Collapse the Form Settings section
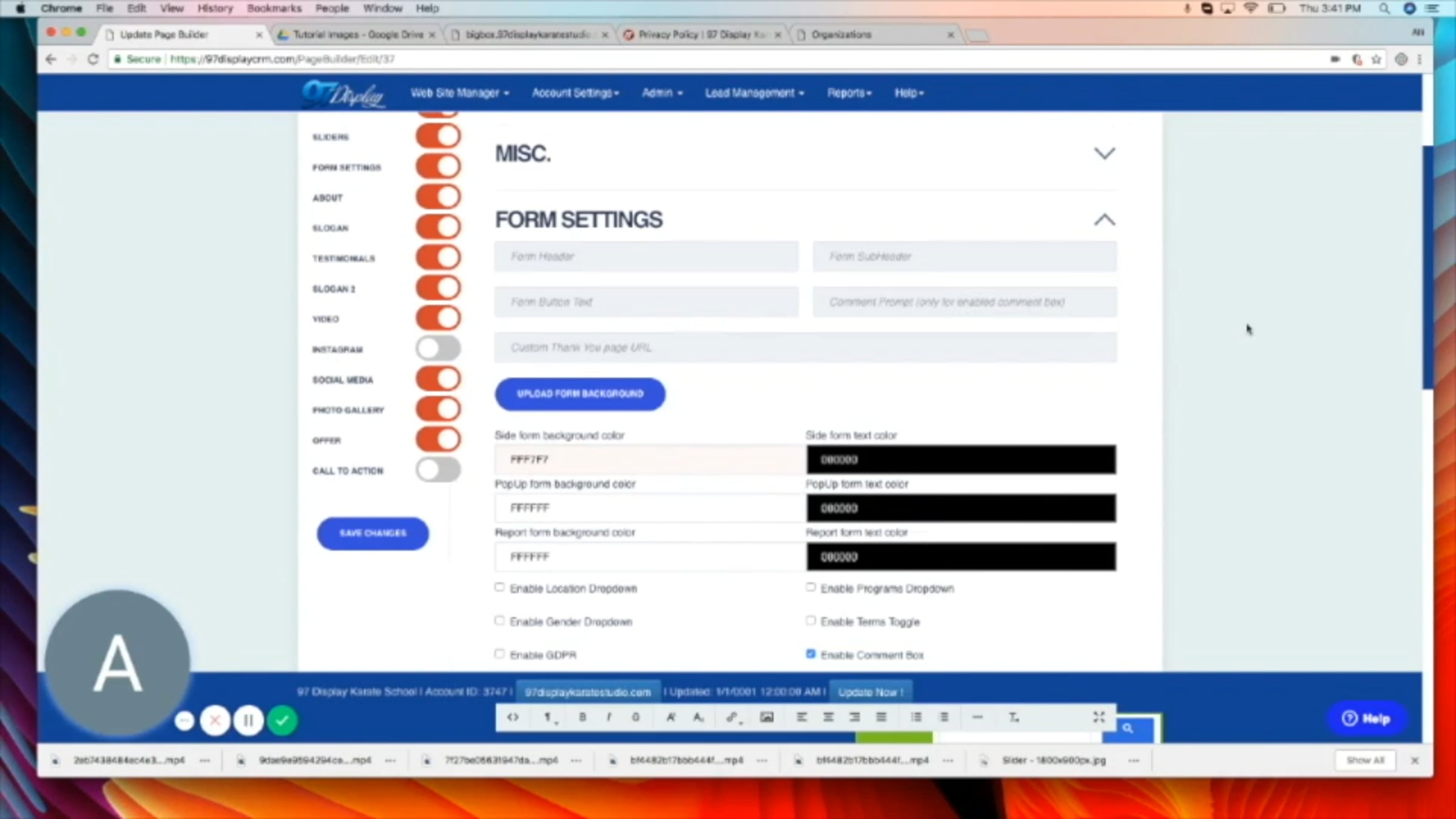Viewport: 1456px width, 819px height. 1104,220
